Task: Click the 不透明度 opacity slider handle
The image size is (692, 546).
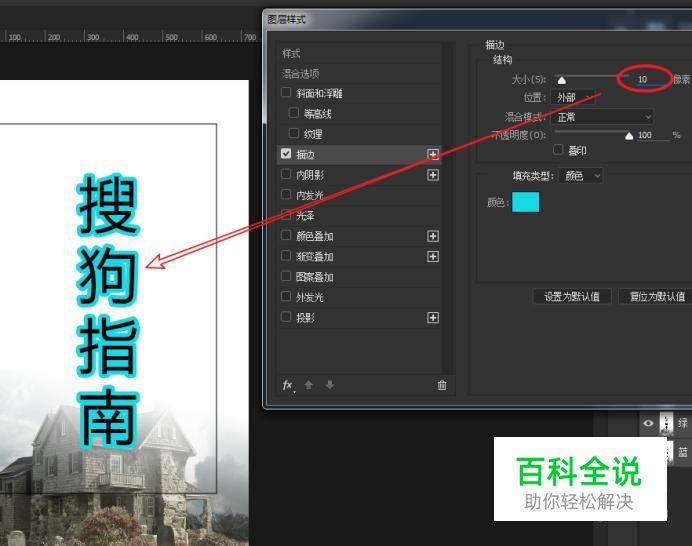Action: (629, 136)
